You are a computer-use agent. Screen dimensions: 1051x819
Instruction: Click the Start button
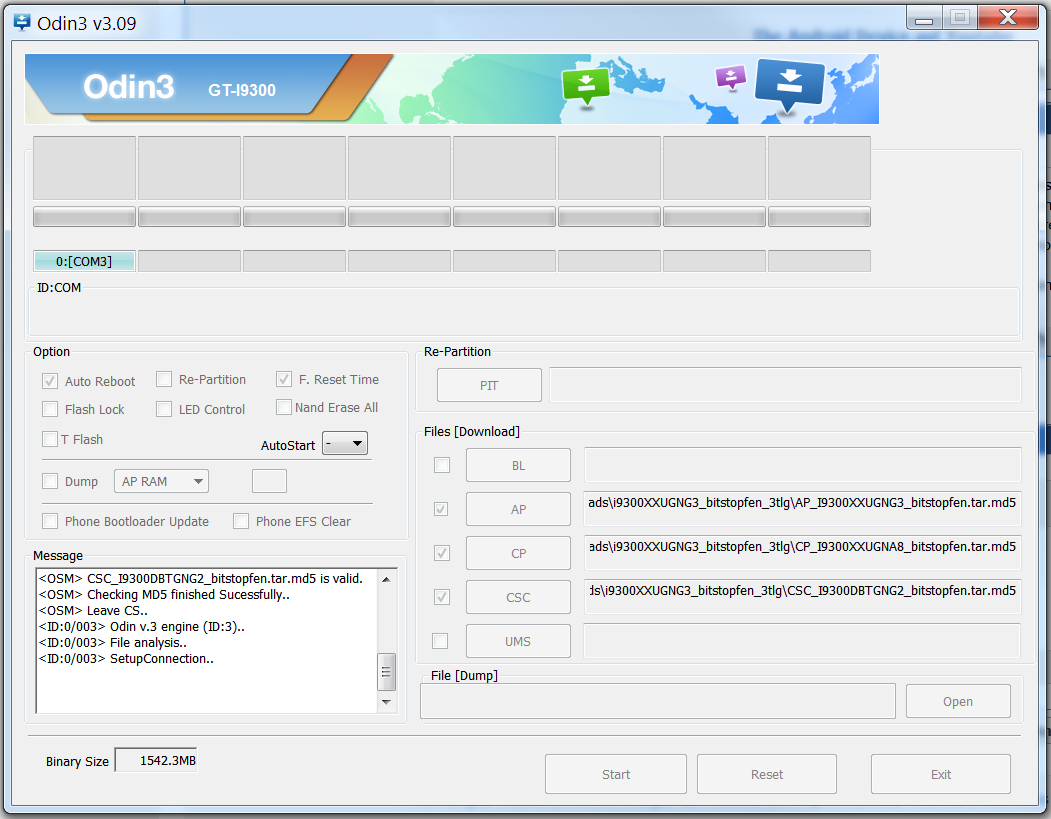click(x=615, y=774)
